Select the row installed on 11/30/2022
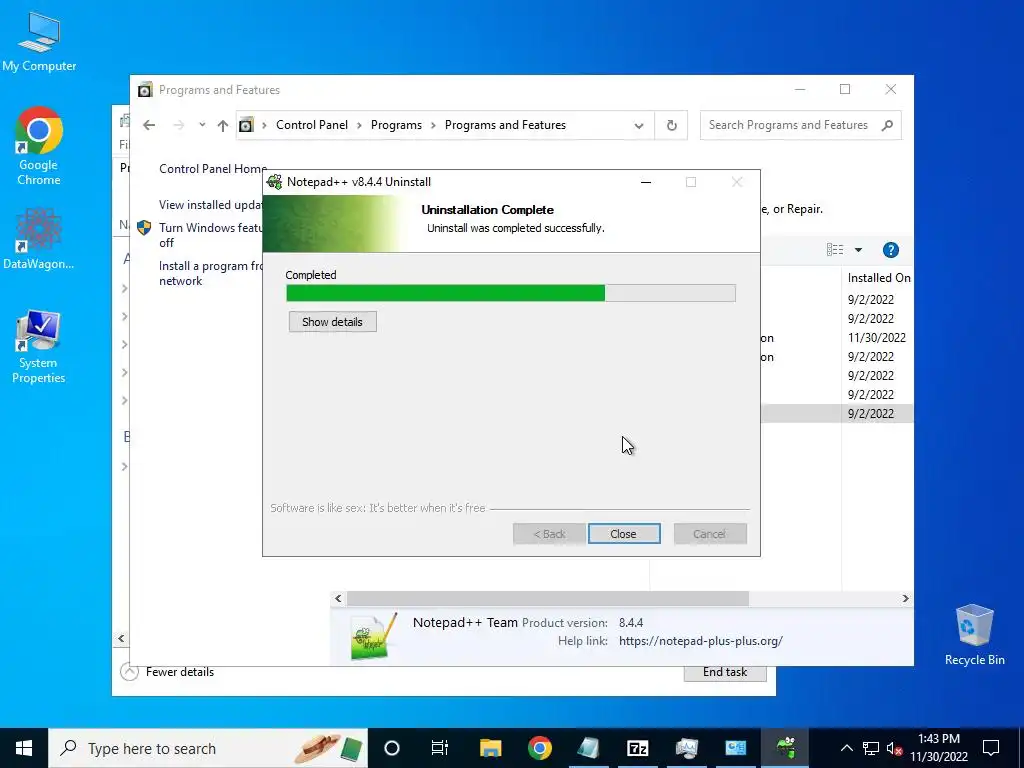Screen dimensions: 1024x768 [x=876, y=338]
